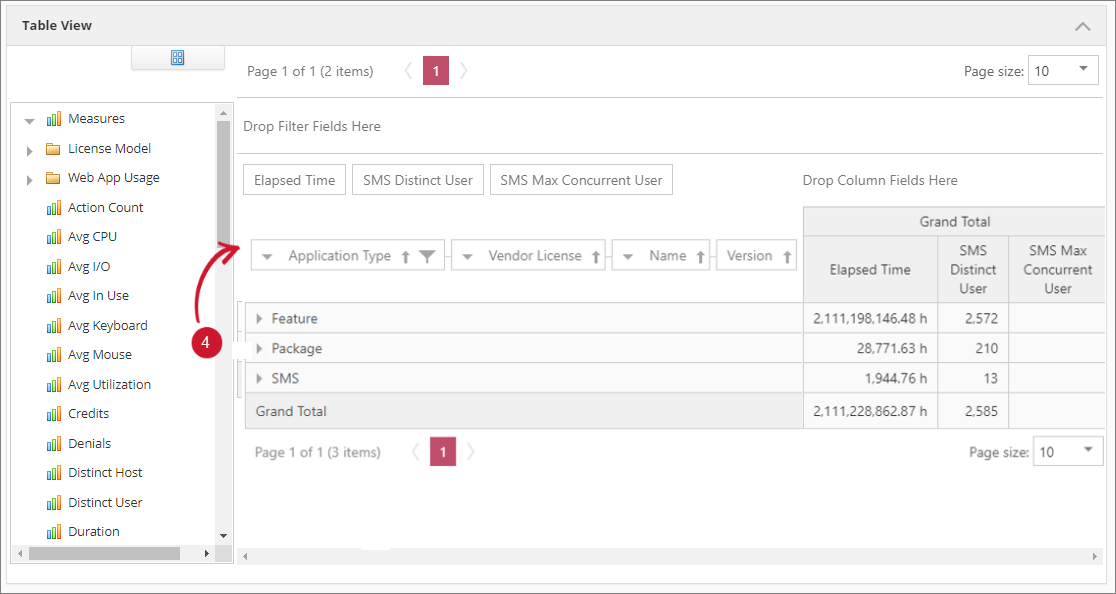Collapse the Table View panel
Image resolution: width=1116 pixels, height=594 pixels.
click(x=1082, y=26)
